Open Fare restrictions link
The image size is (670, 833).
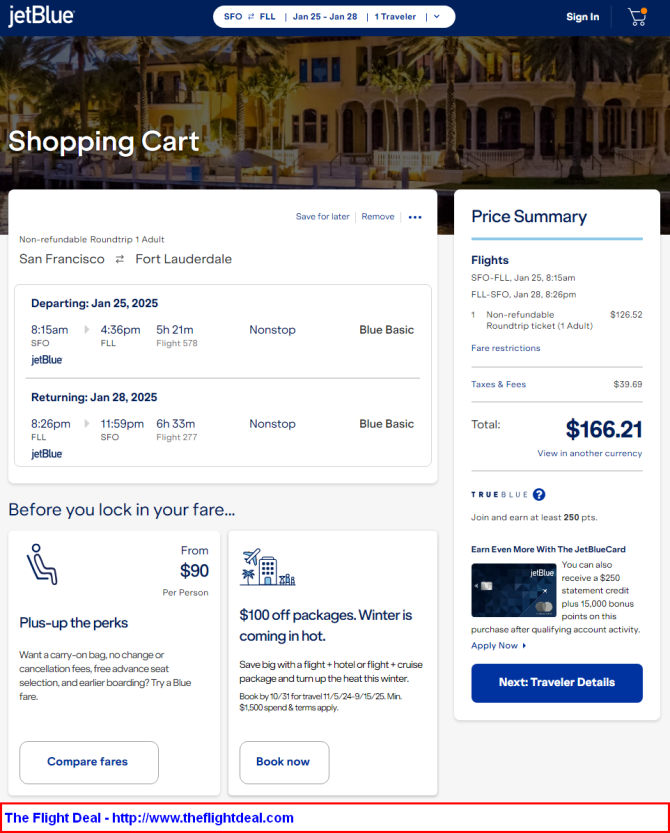pyautogui.click(x=505, y=348)
